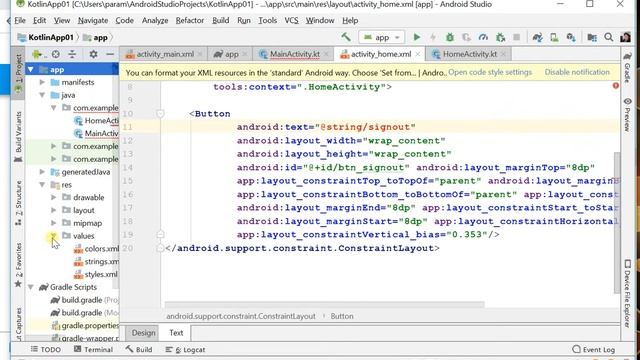Switch to the MainActivity.kt tab

294,54
